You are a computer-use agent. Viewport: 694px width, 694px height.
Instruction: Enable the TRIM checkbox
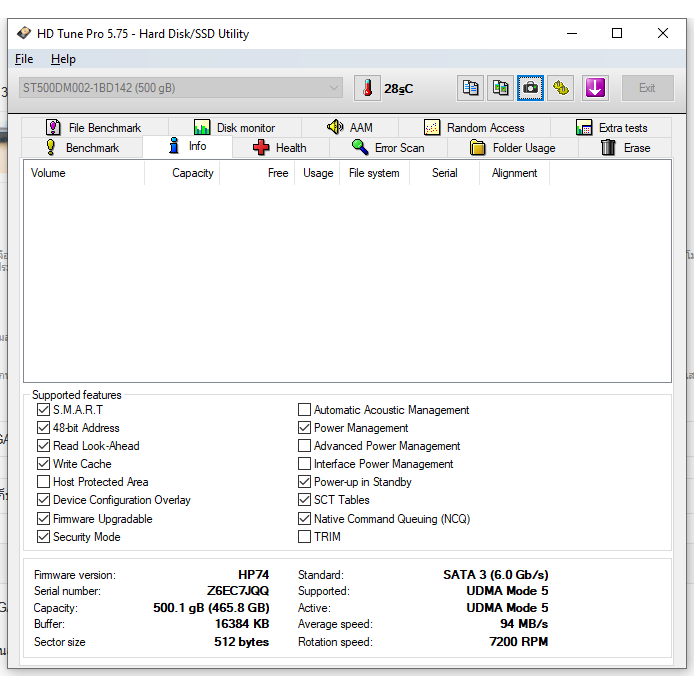pyautogui.click(x=304, y=537)
